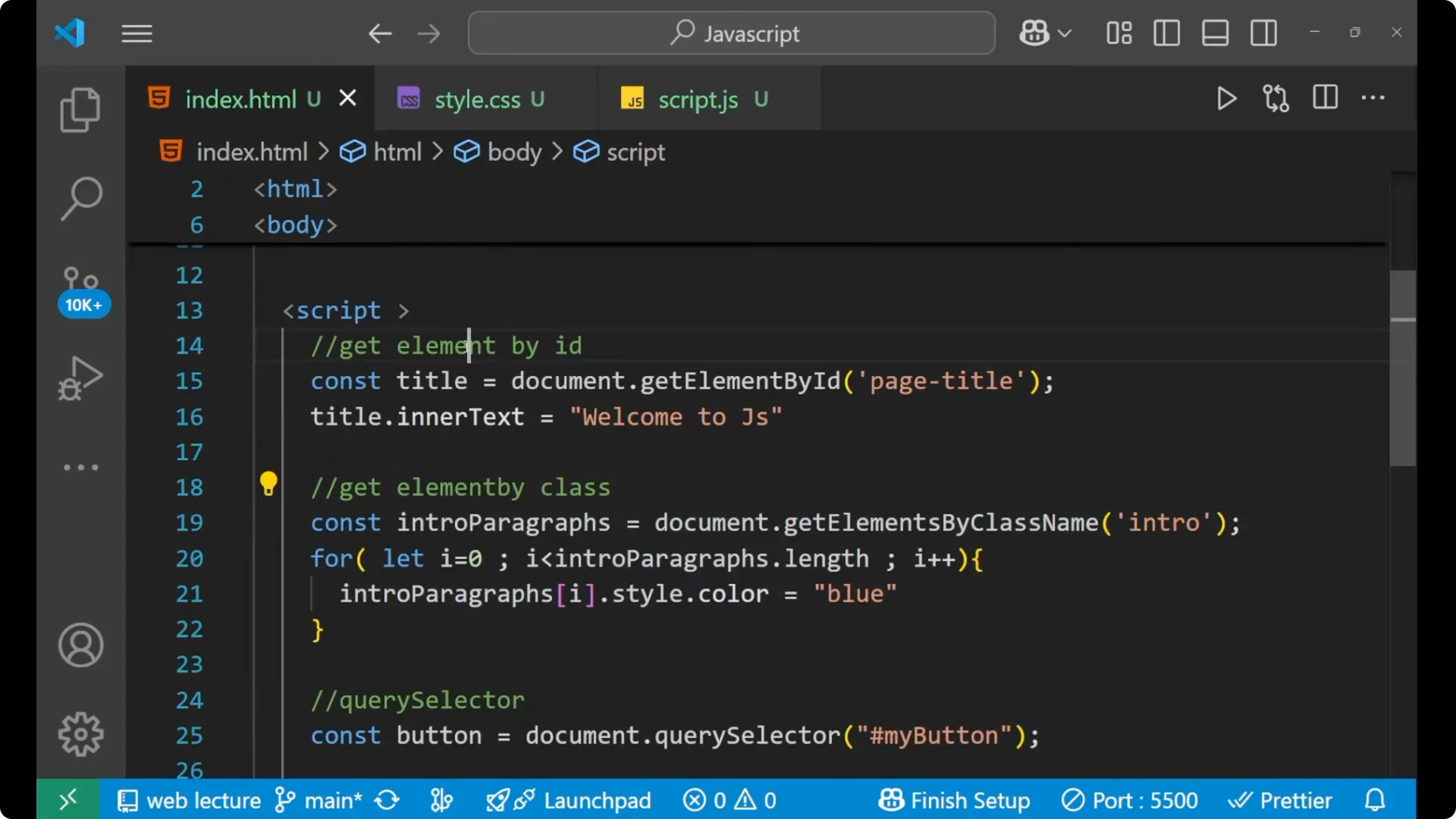Open the application hamburger menu
This screenshot has height=819, width=1456.
tap(136, 33)
